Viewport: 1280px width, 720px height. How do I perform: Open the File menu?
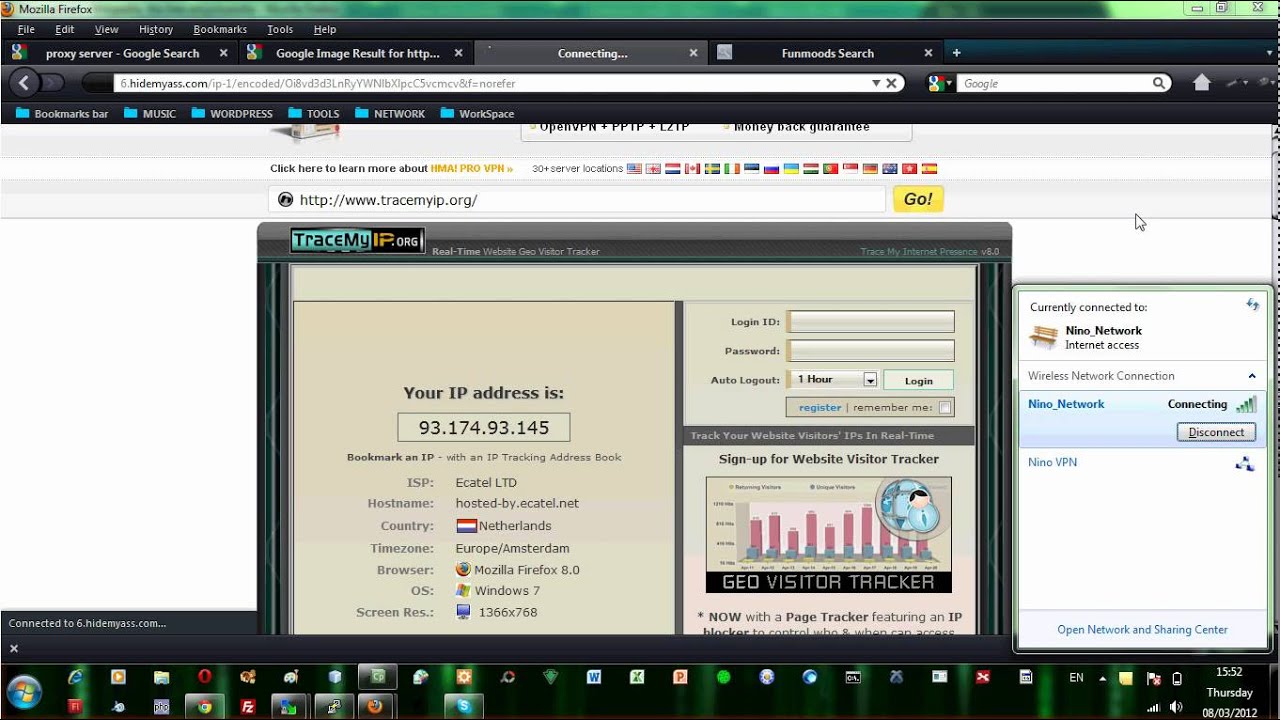coord(26,29)
